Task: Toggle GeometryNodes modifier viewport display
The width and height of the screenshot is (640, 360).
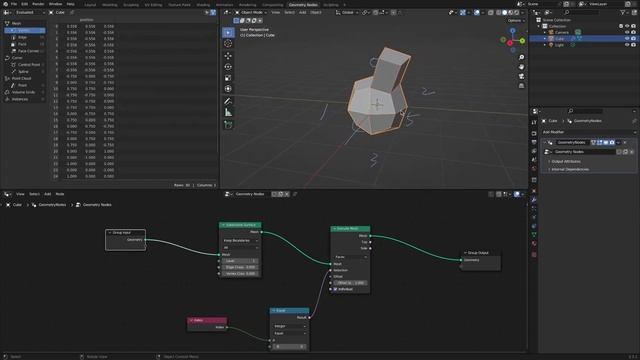Action: point(606,142)
